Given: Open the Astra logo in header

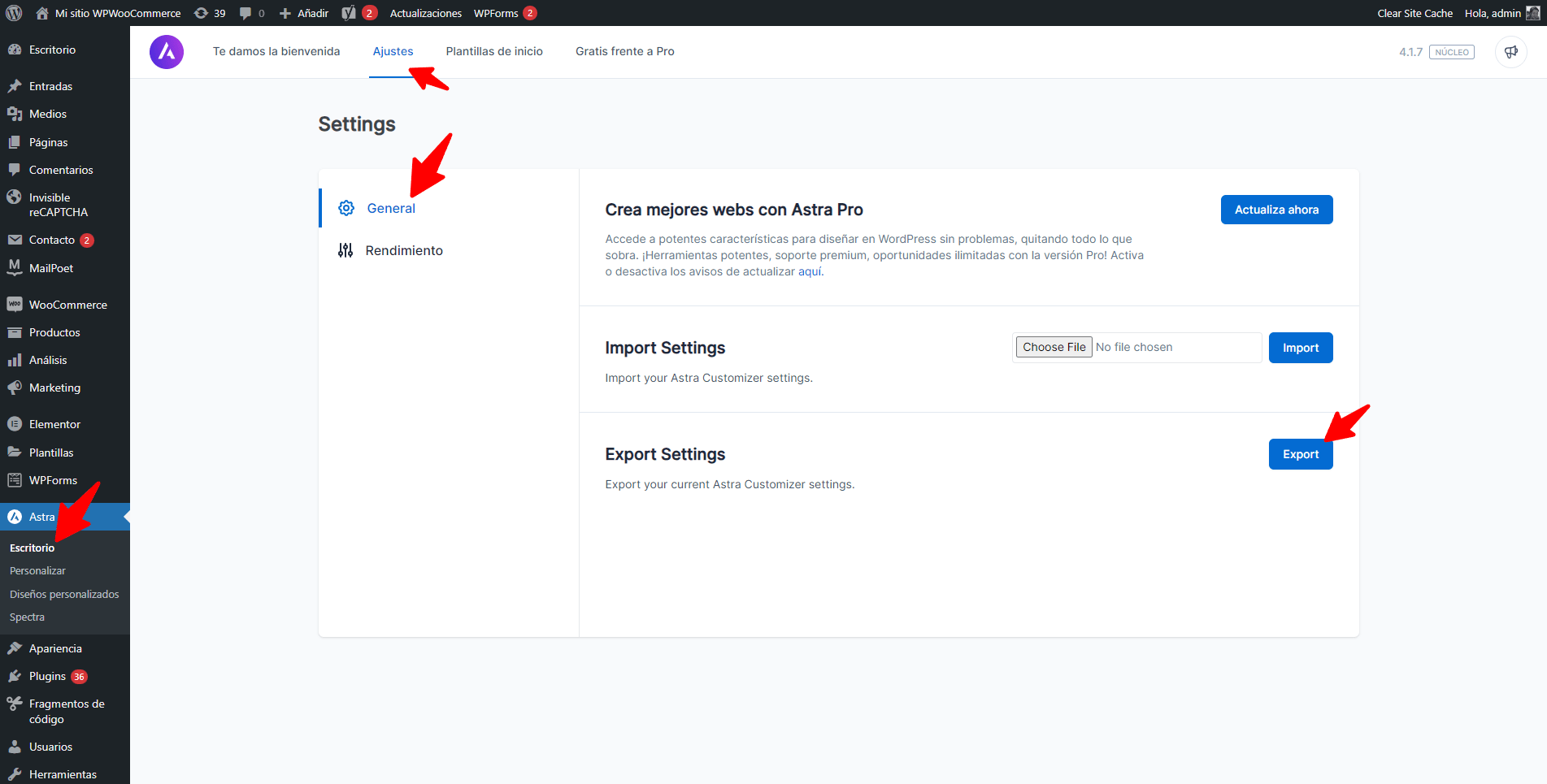Looking at the screenshot, I should tap(167, 52).
